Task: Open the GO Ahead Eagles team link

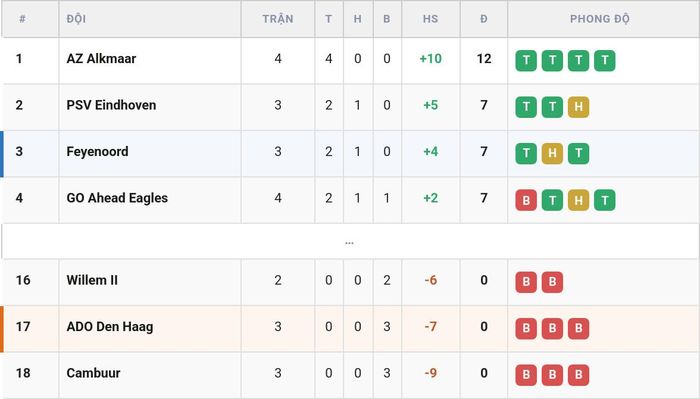Action: coord(117,198)
